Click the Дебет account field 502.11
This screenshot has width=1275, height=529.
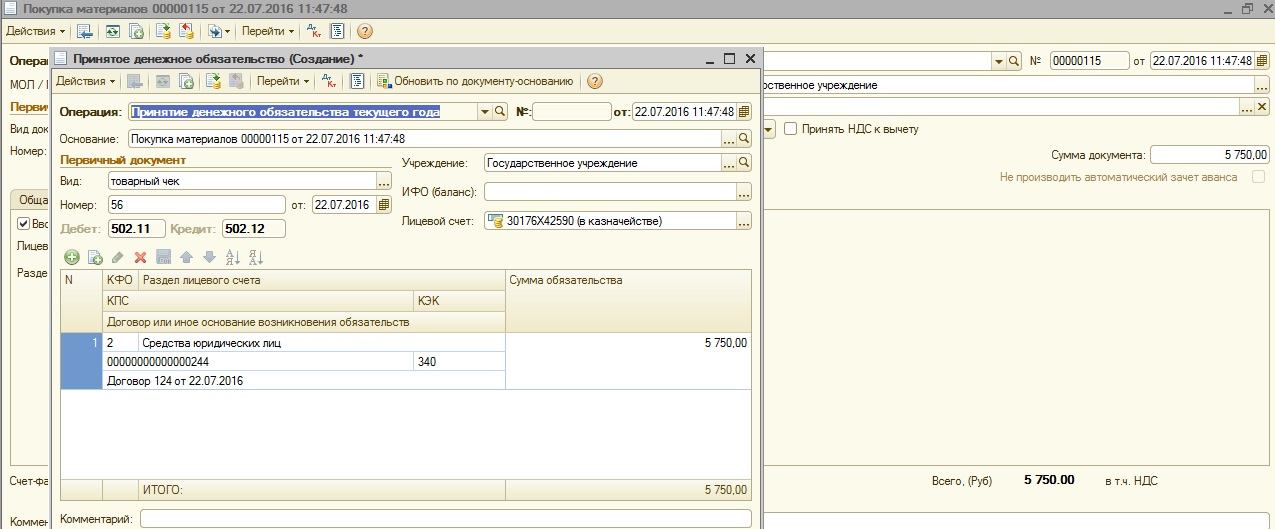pyautogui.click(x=137, y=229)
